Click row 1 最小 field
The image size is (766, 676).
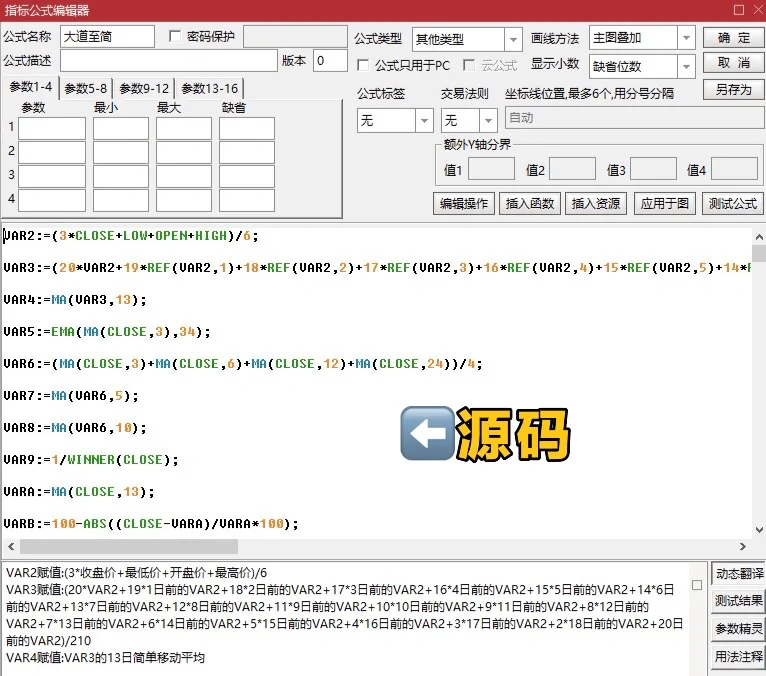click(121, 128)
